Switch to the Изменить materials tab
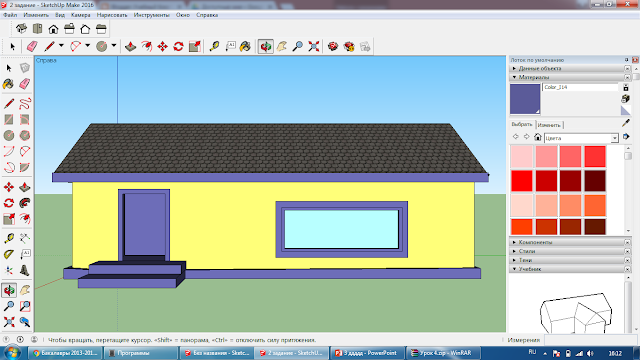 (549, 125)
